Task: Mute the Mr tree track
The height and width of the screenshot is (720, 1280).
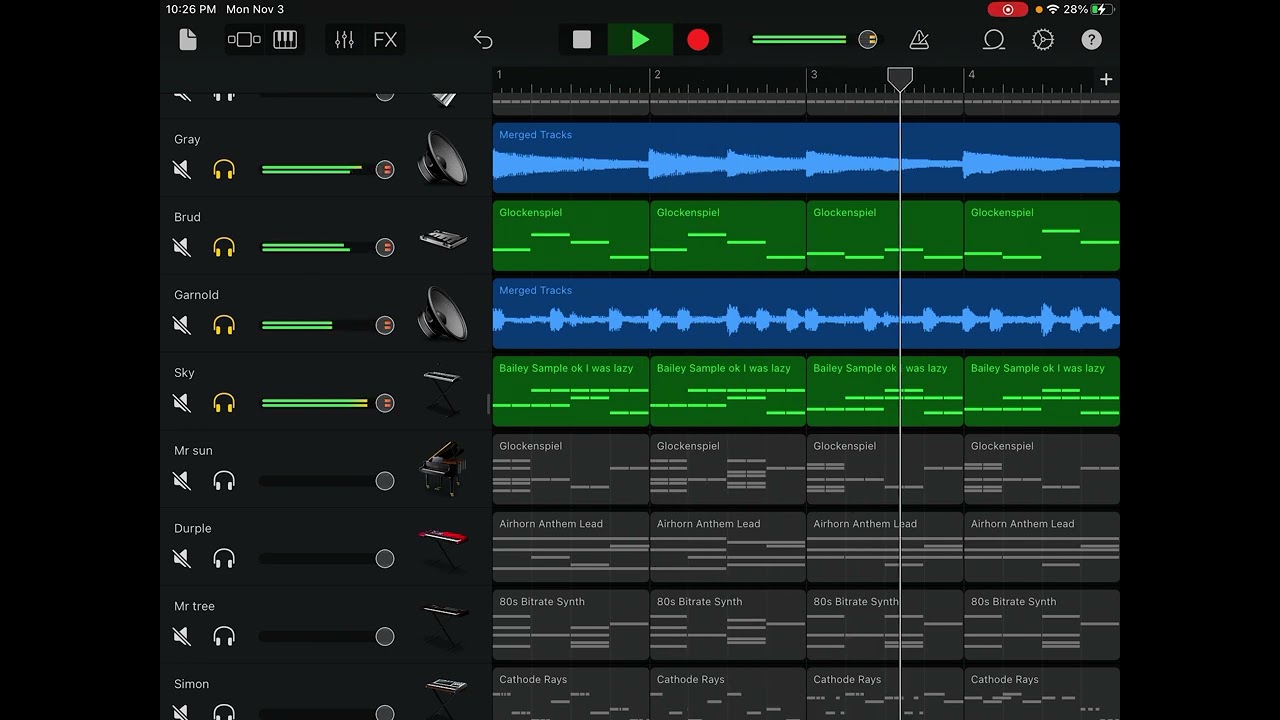Action: [182, 636]
